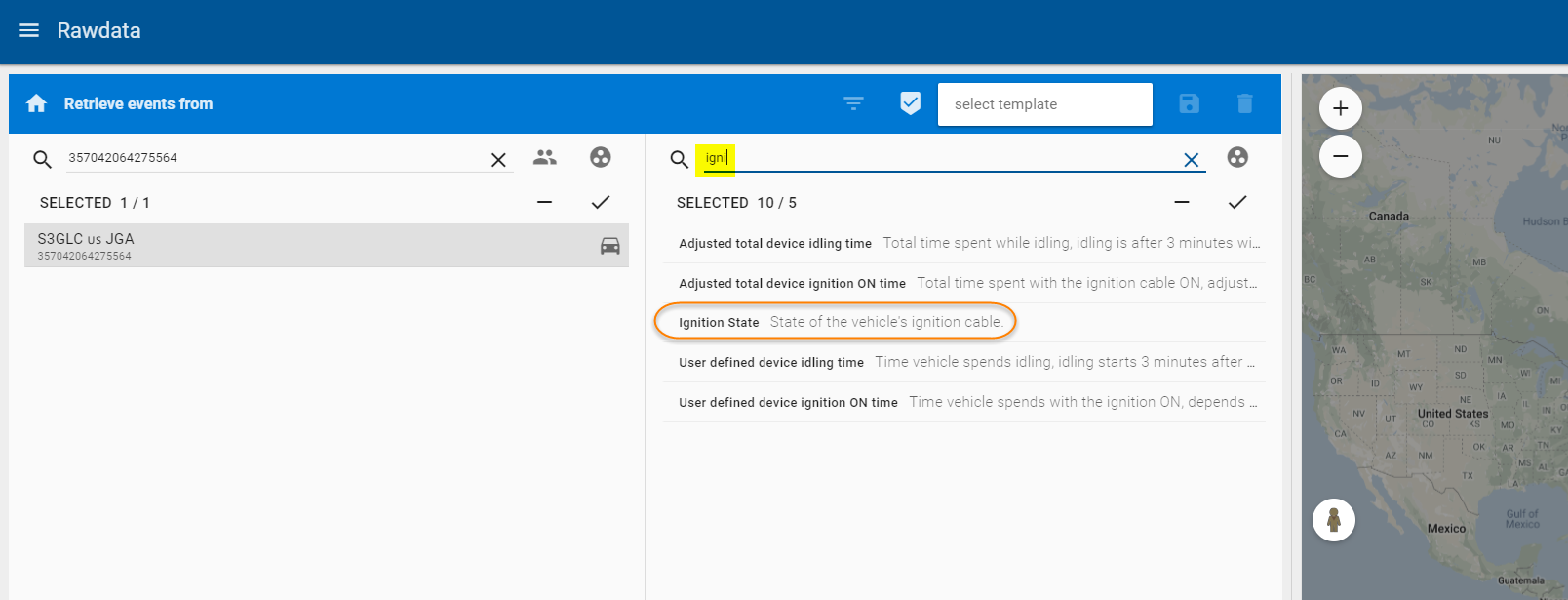The width and height of the screenshot is (1568, 600).
Task: Click the delete template trash icon
Action: coord(1244,103)
